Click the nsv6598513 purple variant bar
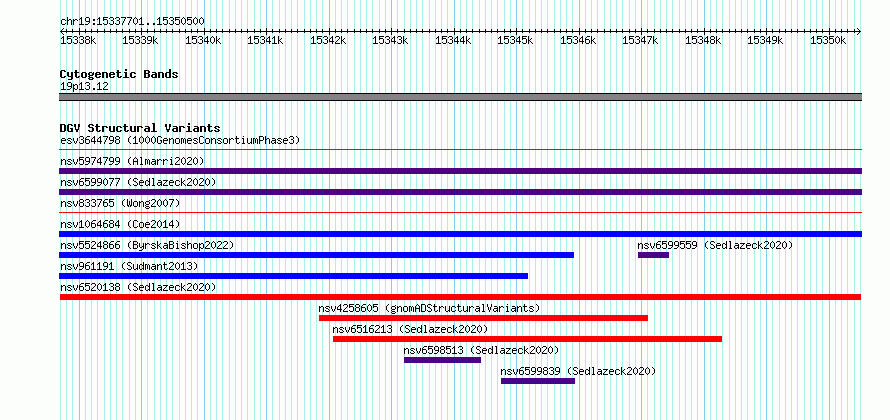The width and height of the screenshot is (890, 420). pyautogui.click(x=442, y=360)
